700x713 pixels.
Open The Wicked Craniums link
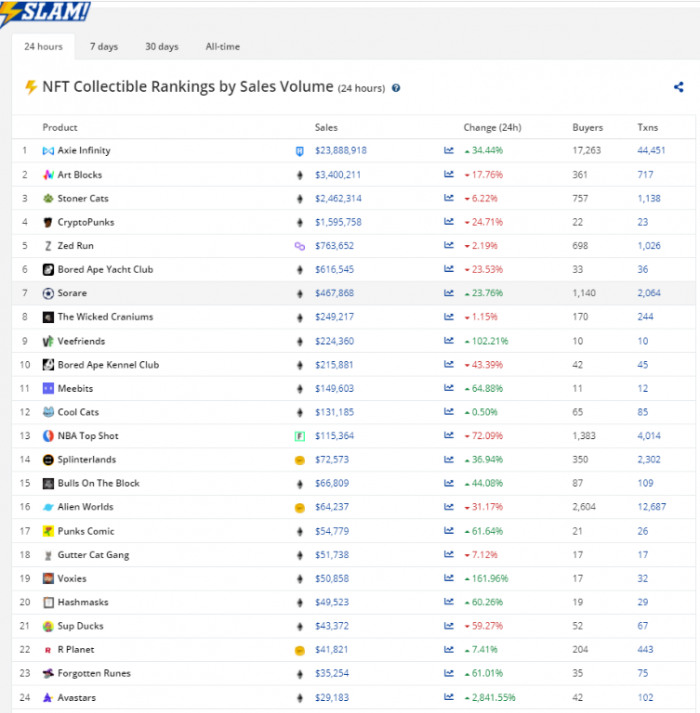(105, 317)
